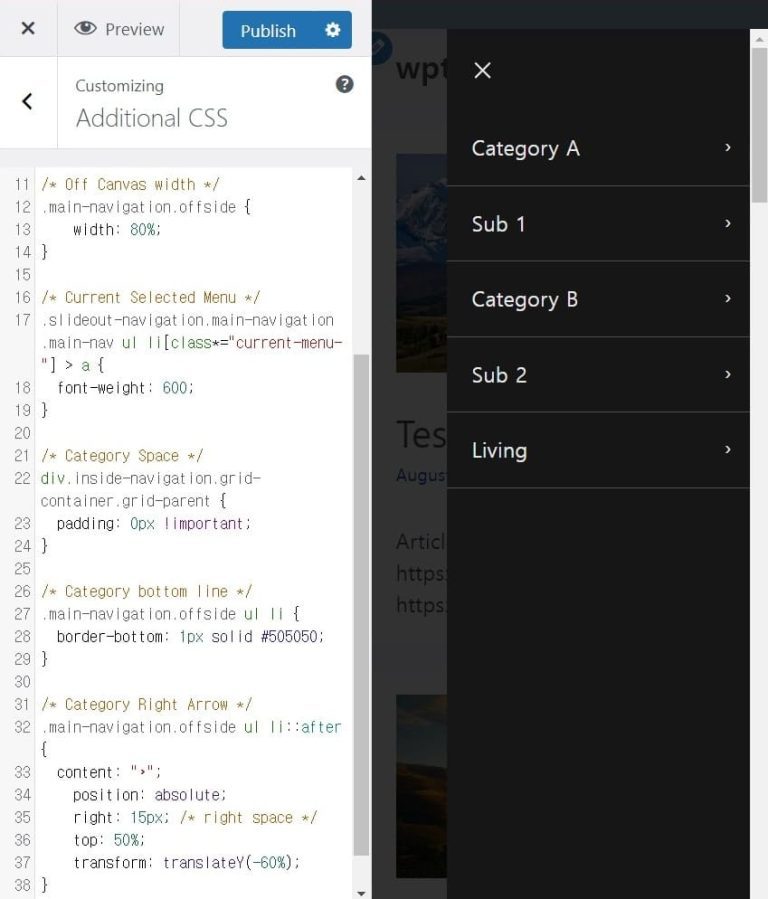Click the Preview eye icon

click(86, 29)
